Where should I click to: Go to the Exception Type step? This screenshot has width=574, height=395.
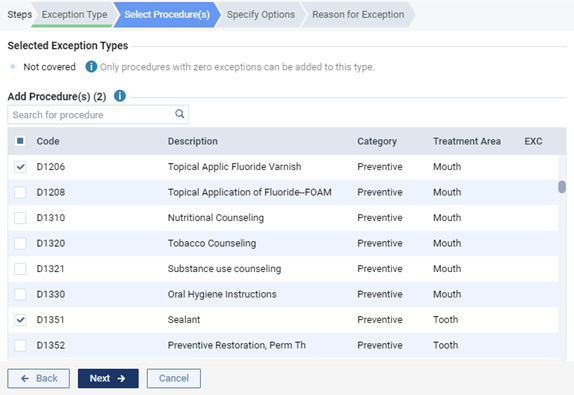tap(74, 15)
